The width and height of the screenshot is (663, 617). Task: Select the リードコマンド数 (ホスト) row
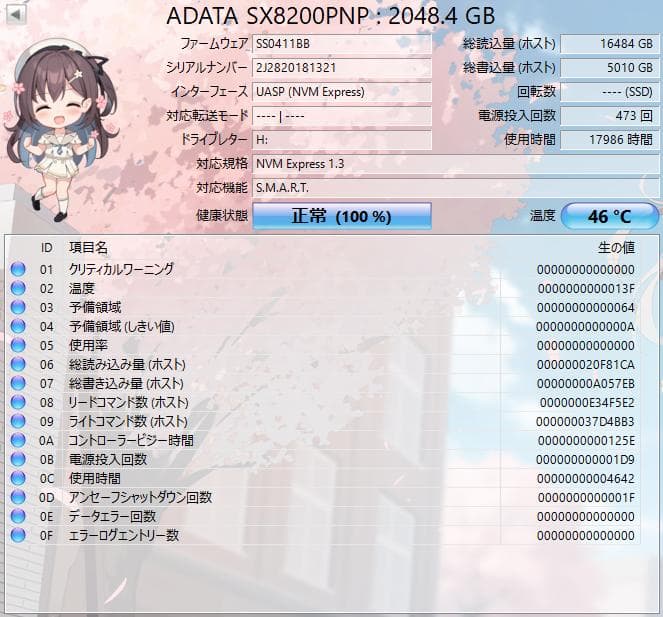pyautogui.click(x=323, y=403)
